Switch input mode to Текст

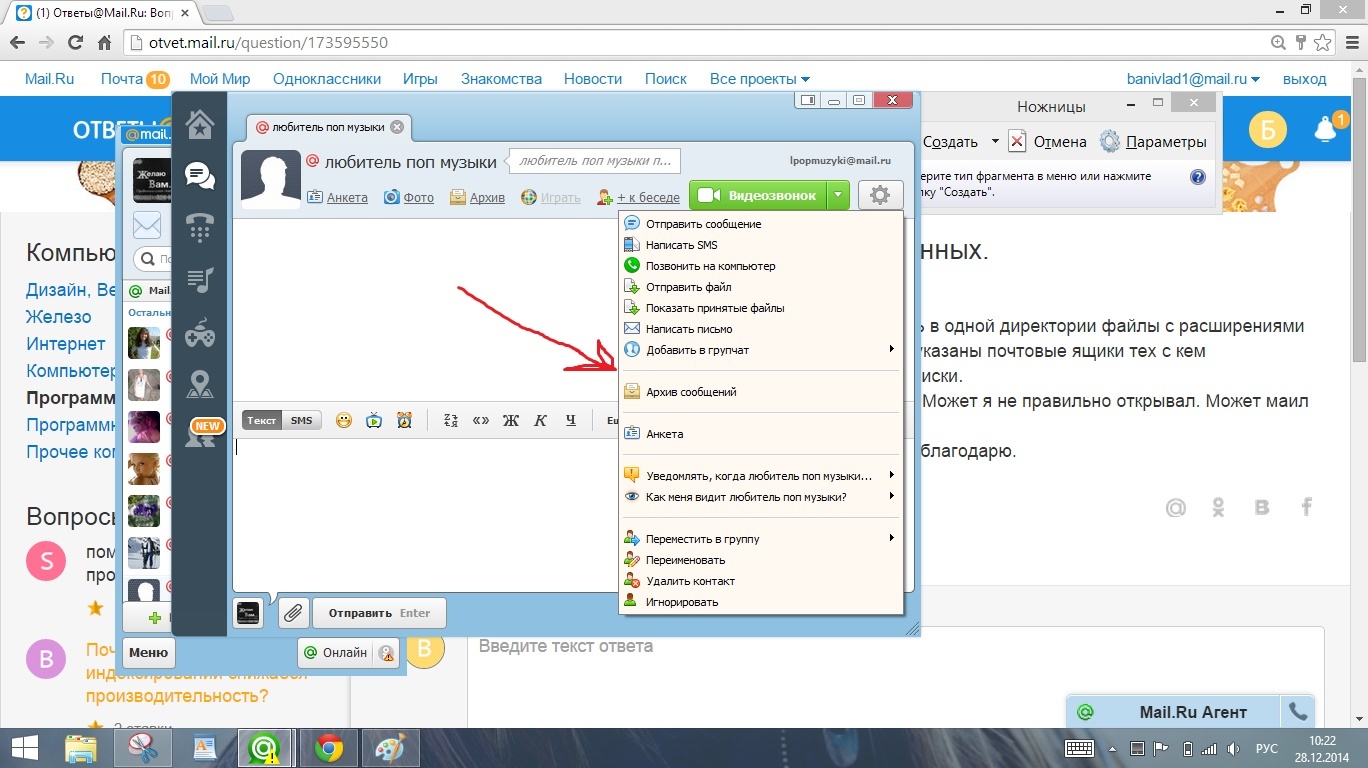pyautogui.click(x=262, y=421)
